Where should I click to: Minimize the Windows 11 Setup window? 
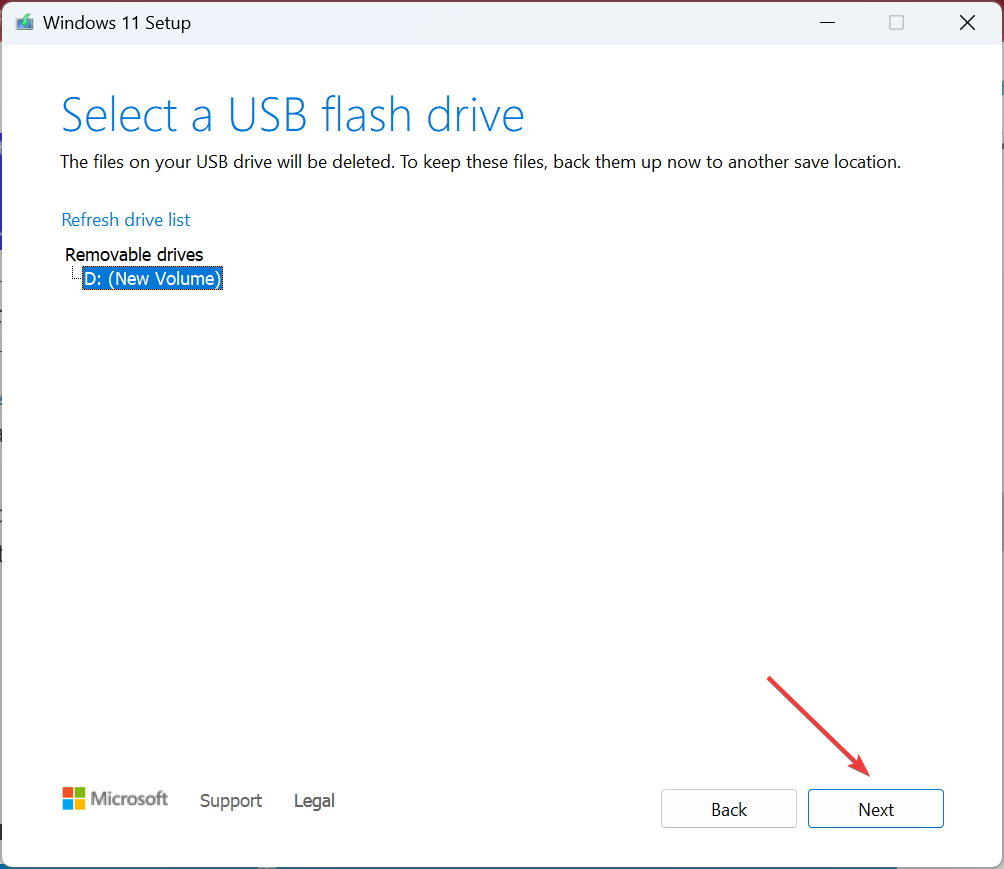(827, 22)
